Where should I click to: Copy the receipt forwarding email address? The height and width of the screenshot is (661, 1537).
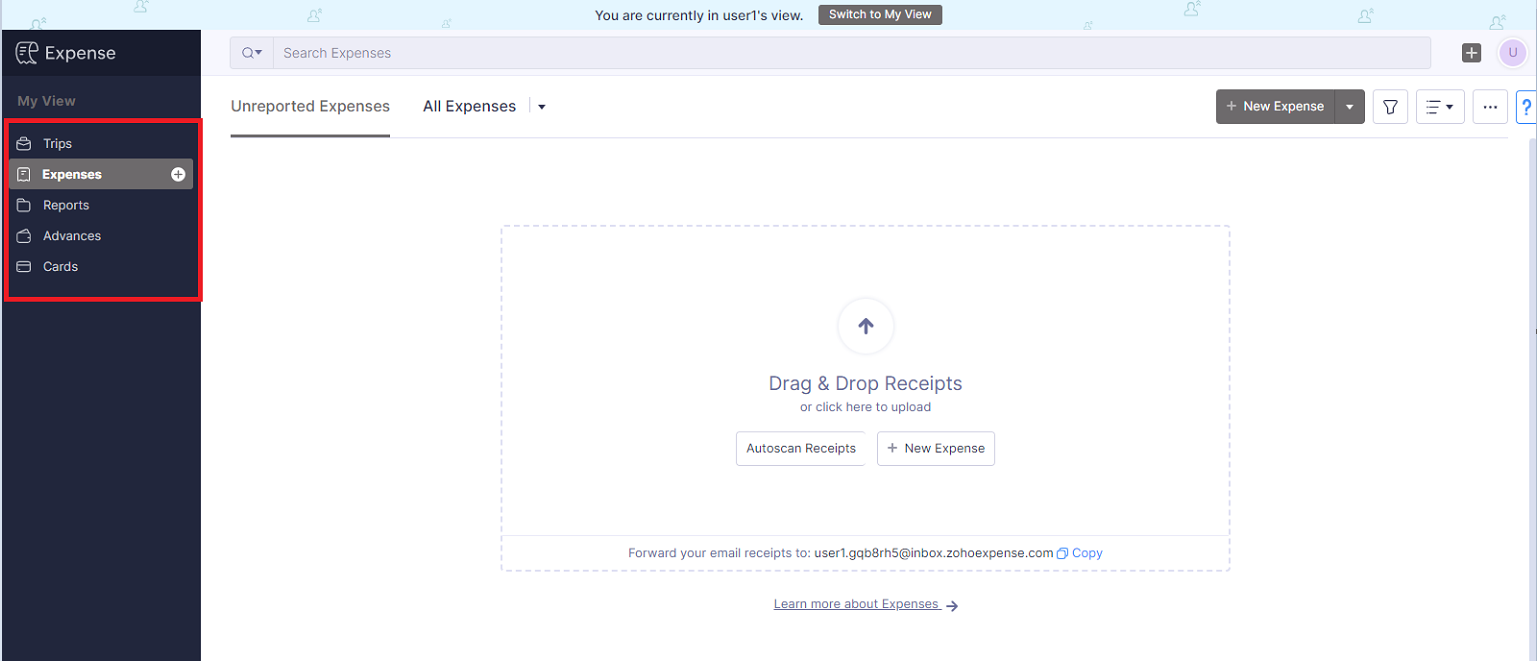[x=1080, y=553]
